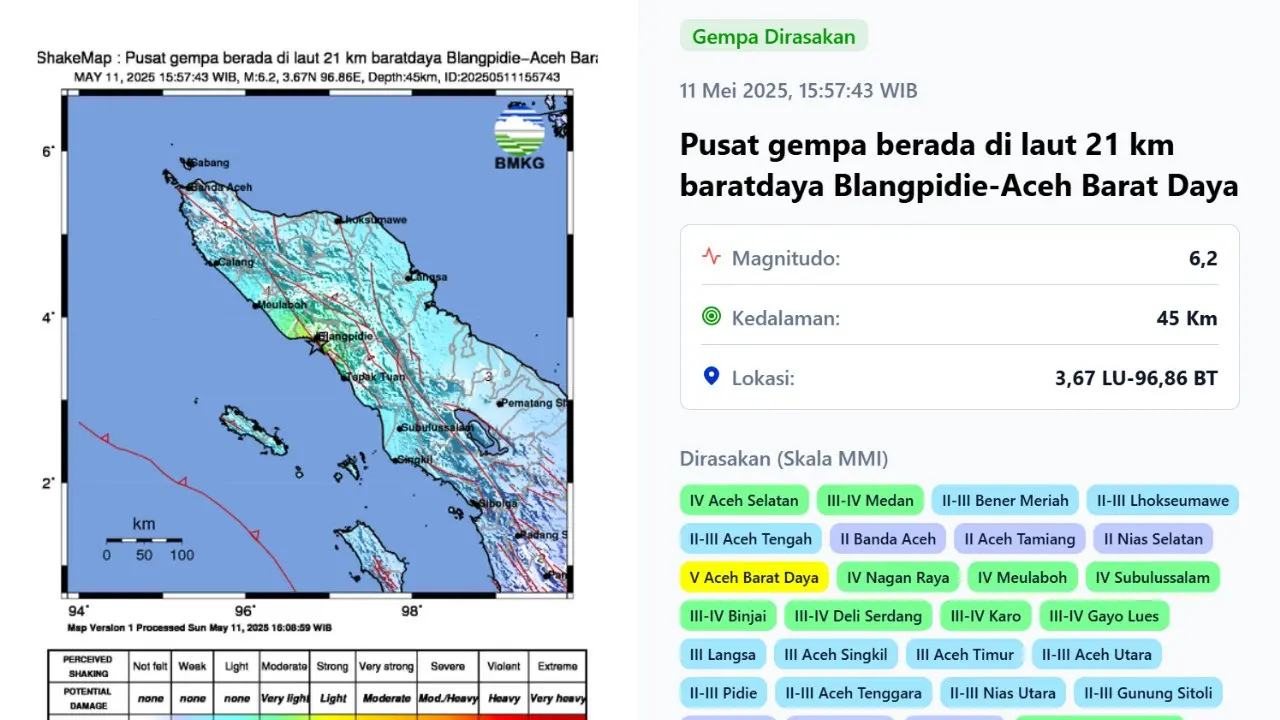Click the Kedalaman target icon
This screenshot has width=1280, height=720.
pyautogui.click(x=711, y=316)
